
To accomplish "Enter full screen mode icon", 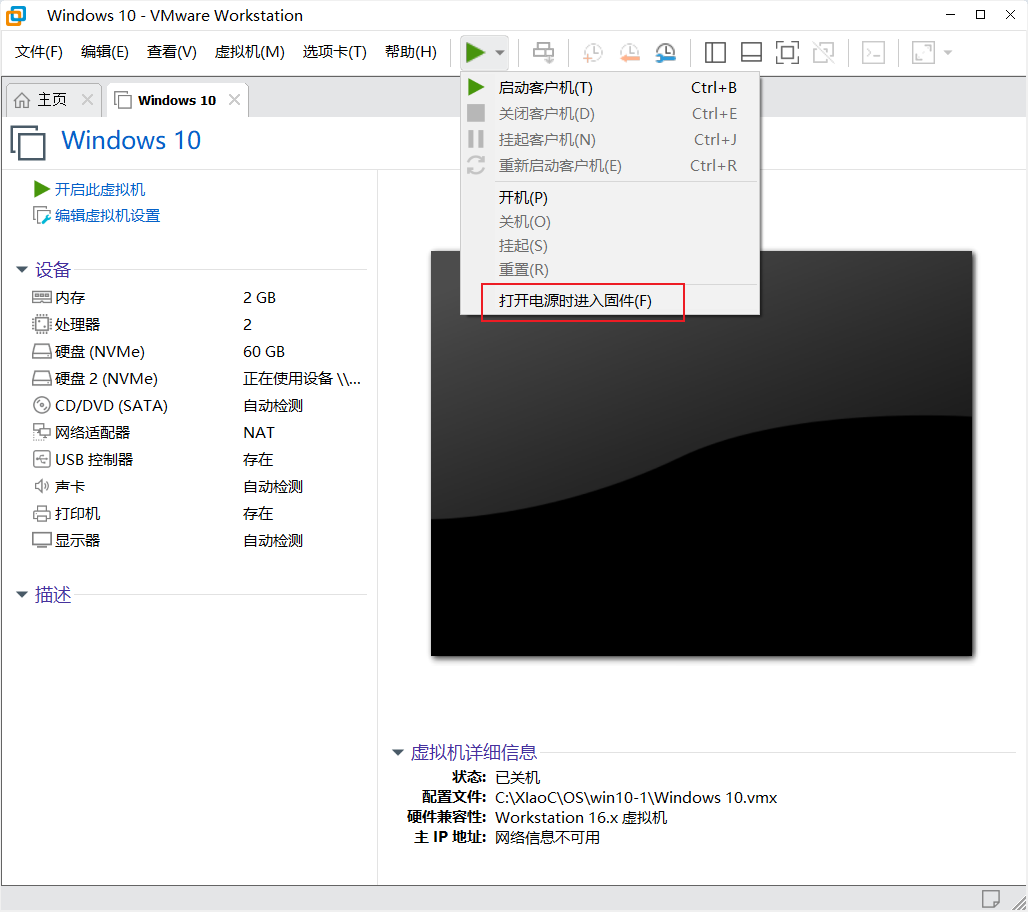I will tap(787, 52).
